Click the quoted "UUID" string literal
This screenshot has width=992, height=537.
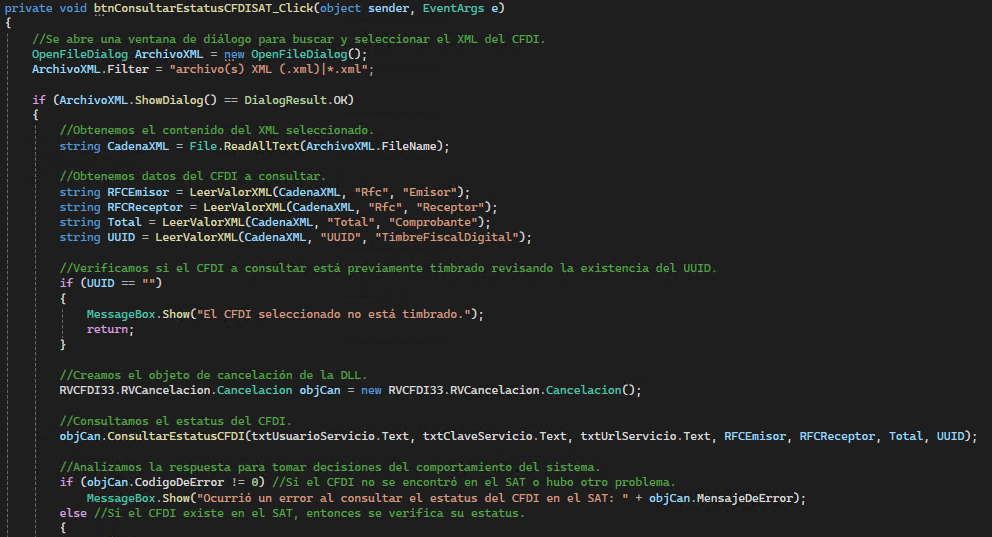pyautogui.click(x=341, y=237)
